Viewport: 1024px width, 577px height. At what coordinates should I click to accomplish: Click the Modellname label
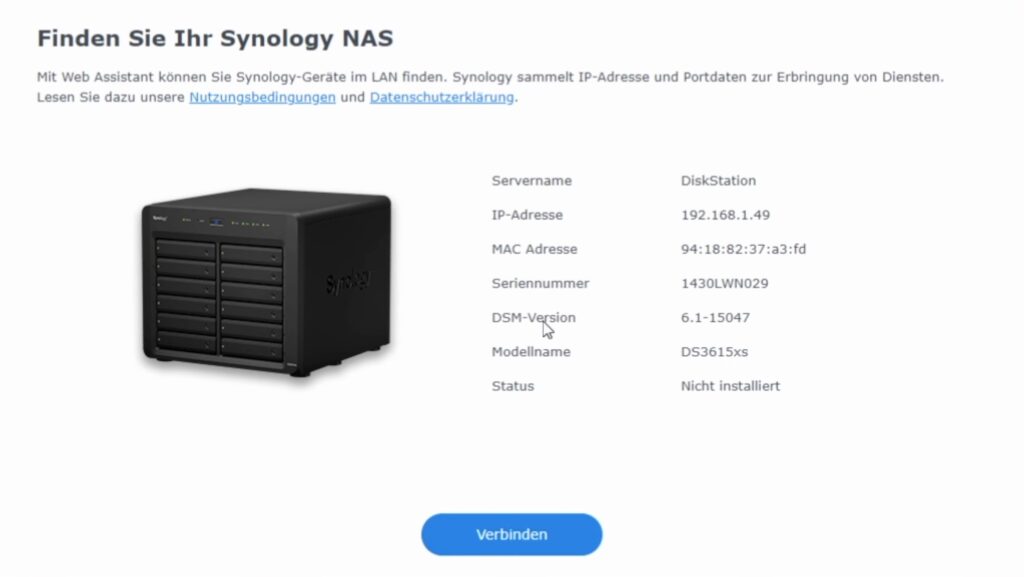[531, 352]
